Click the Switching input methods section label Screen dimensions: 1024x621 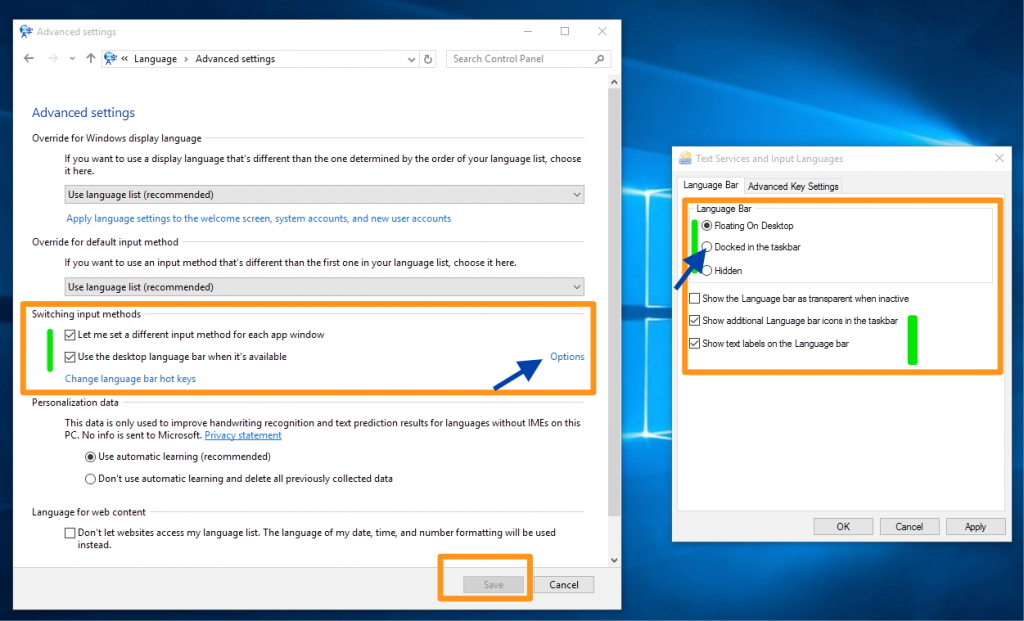coord(86,314)
